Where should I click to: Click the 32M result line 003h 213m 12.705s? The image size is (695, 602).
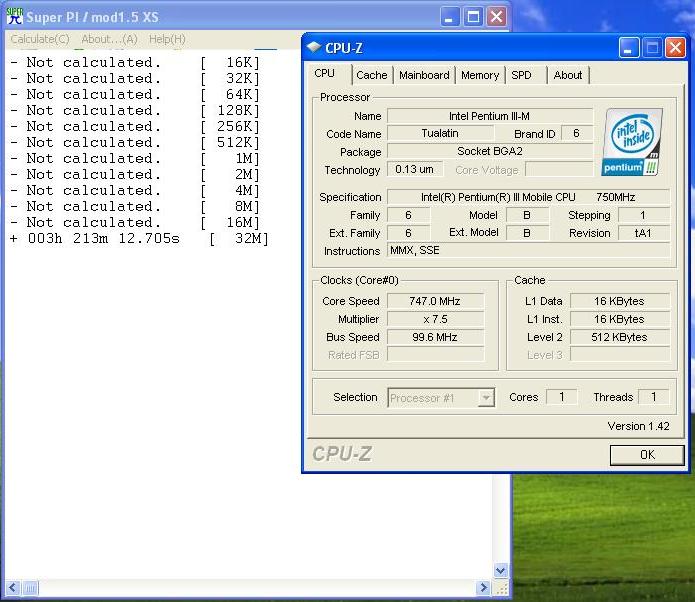(140, 239)
